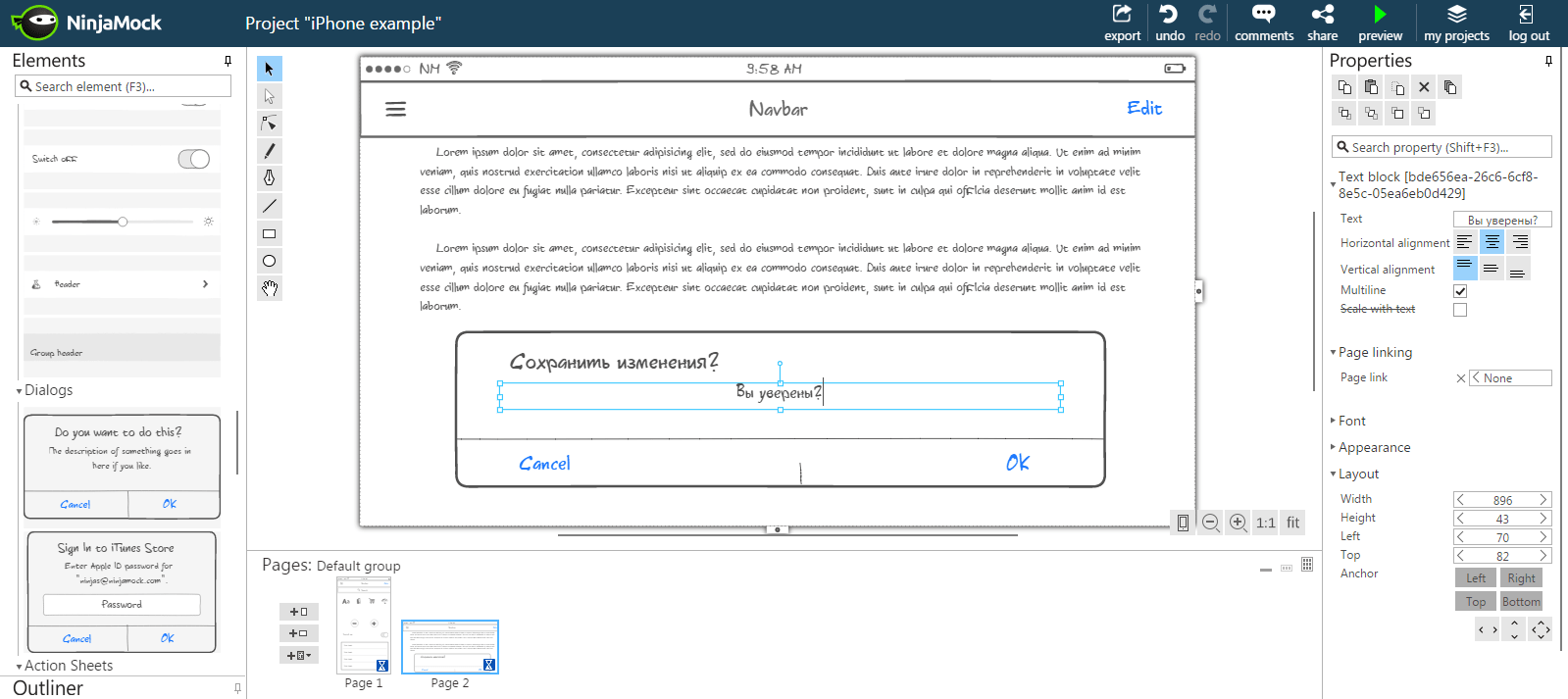The height and width of the screenshot is (699, 1568).
Task: Click the fit zoom button
Action: 1292,523
